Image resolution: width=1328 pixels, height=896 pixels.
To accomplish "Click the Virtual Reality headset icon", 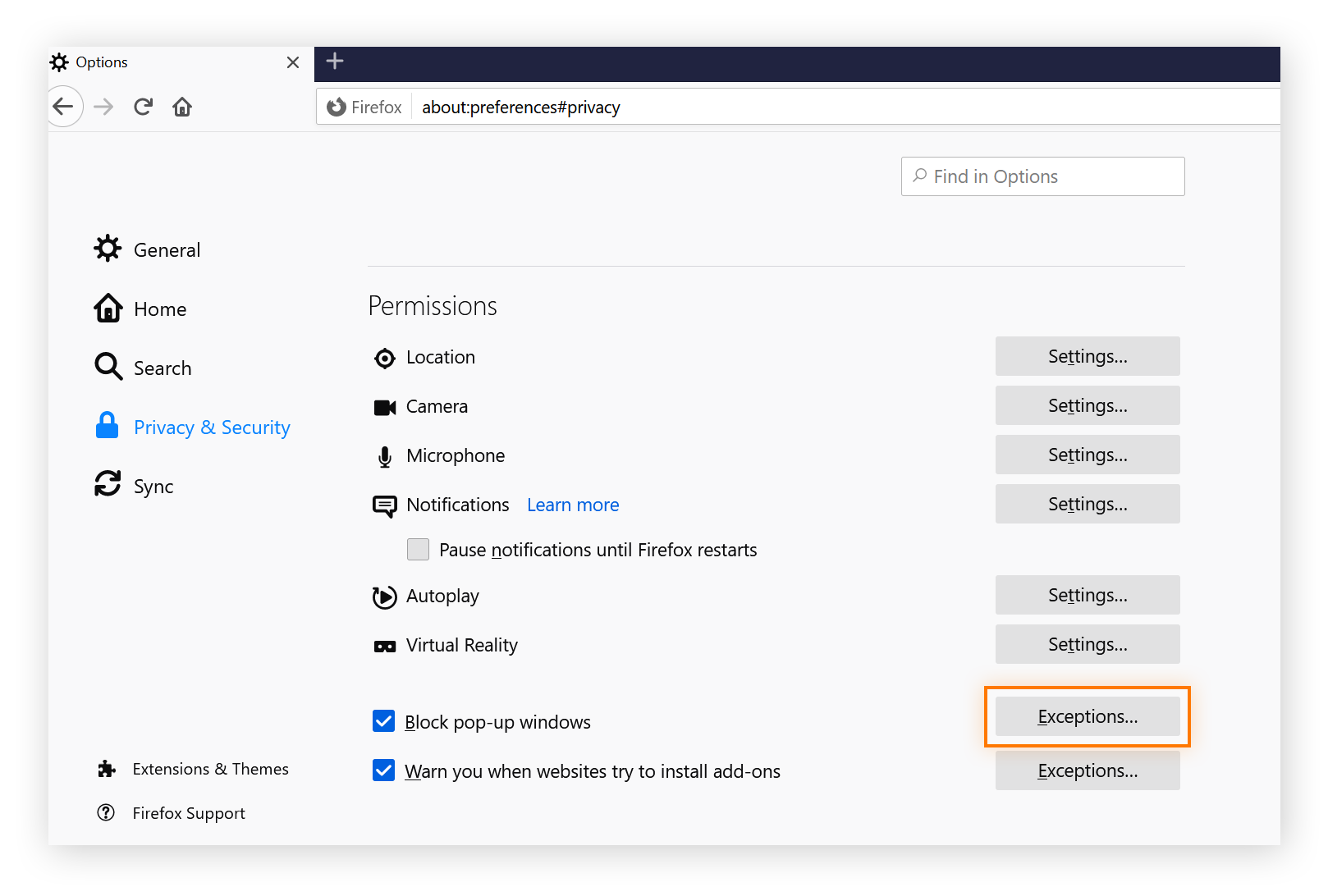I will [x=385, y=647].
